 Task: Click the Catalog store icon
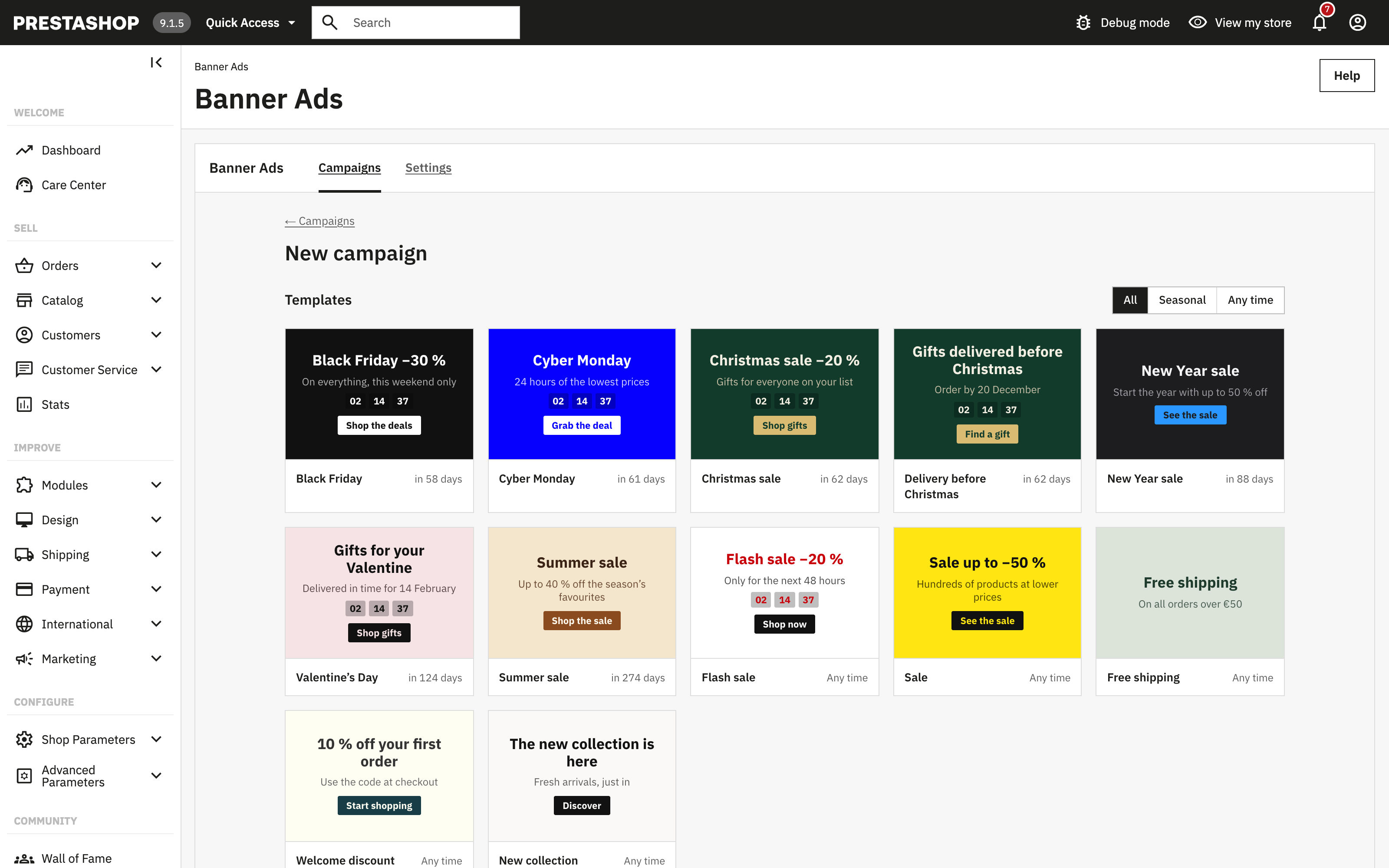24,300
